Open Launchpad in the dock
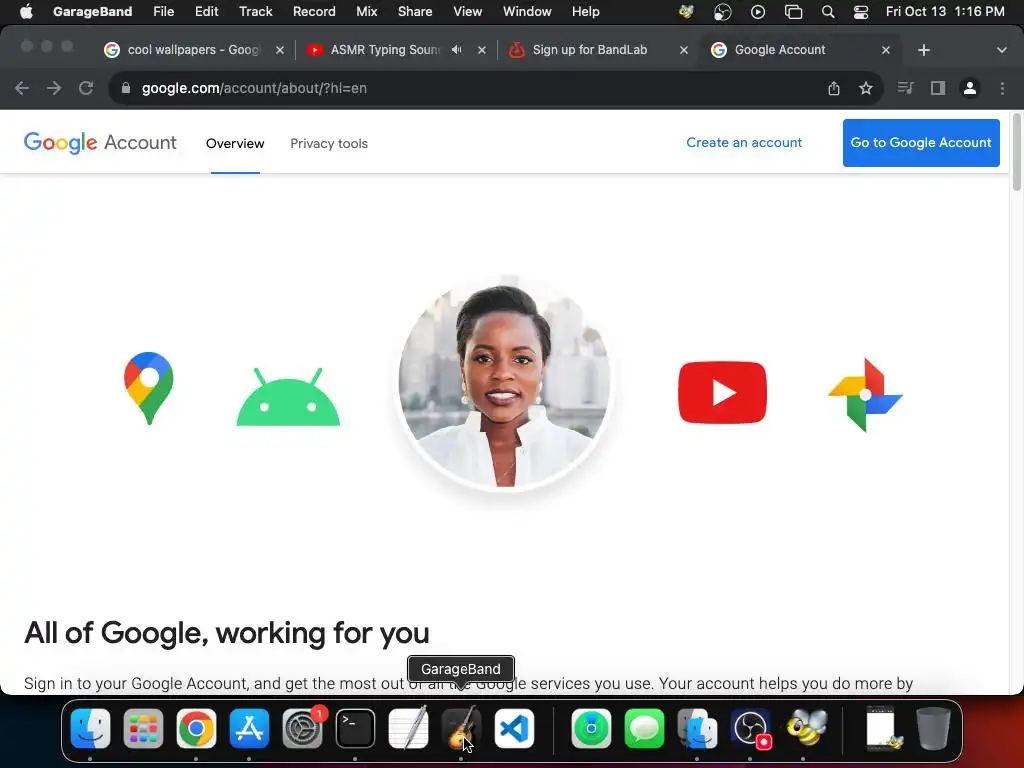 click(x=143, y=728)
